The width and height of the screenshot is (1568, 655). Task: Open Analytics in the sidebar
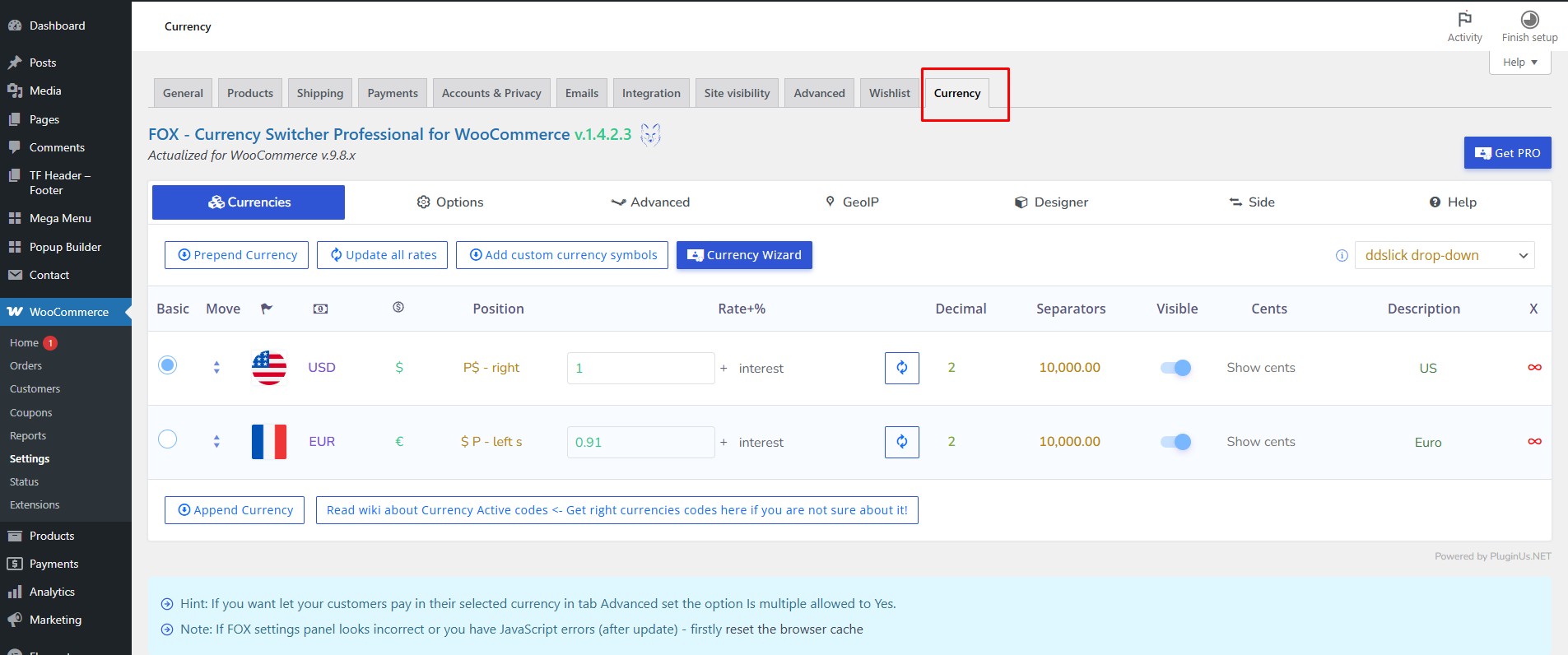(52, 592)
